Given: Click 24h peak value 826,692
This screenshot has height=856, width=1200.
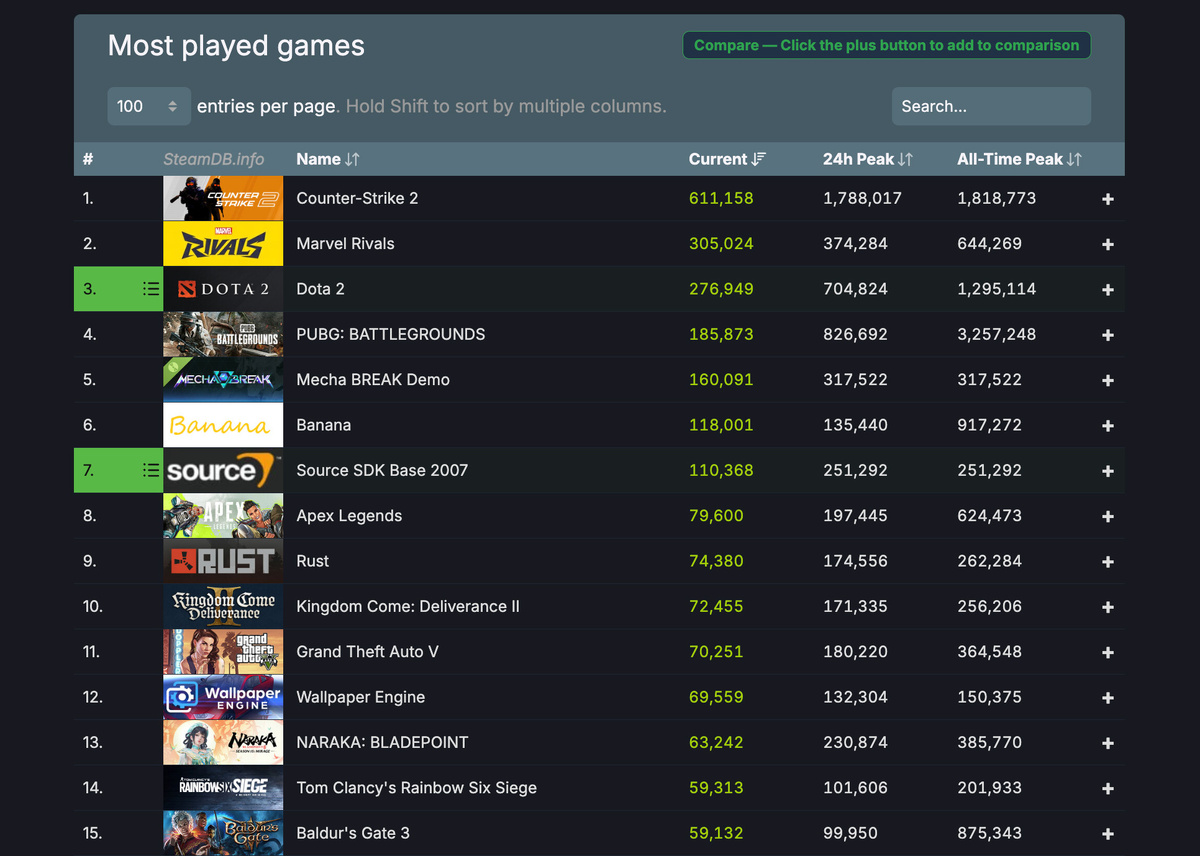Looking at the screenshot, I should [855, 334].
